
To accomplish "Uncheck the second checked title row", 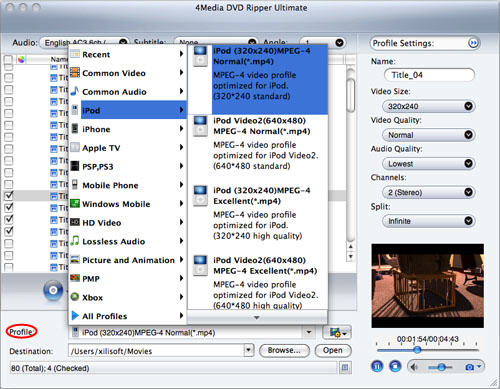I will point(9,207).
